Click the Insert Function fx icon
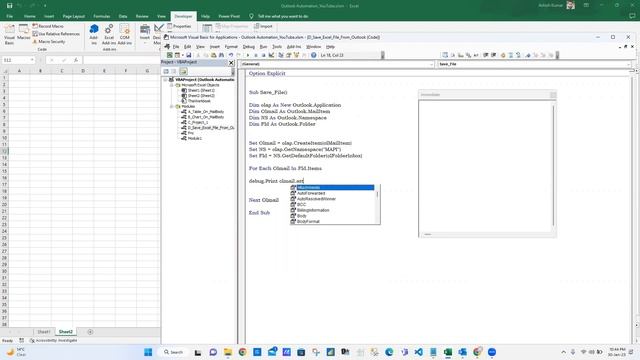Screen dimensions: 640x360 76,60
